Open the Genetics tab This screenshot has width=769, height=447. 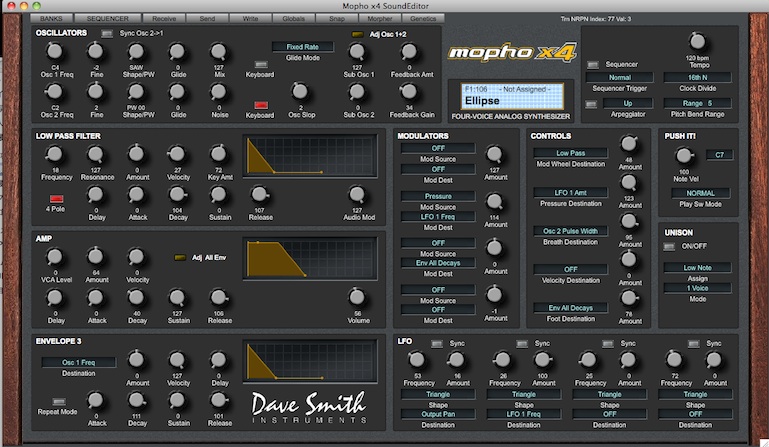coord(423,19)
